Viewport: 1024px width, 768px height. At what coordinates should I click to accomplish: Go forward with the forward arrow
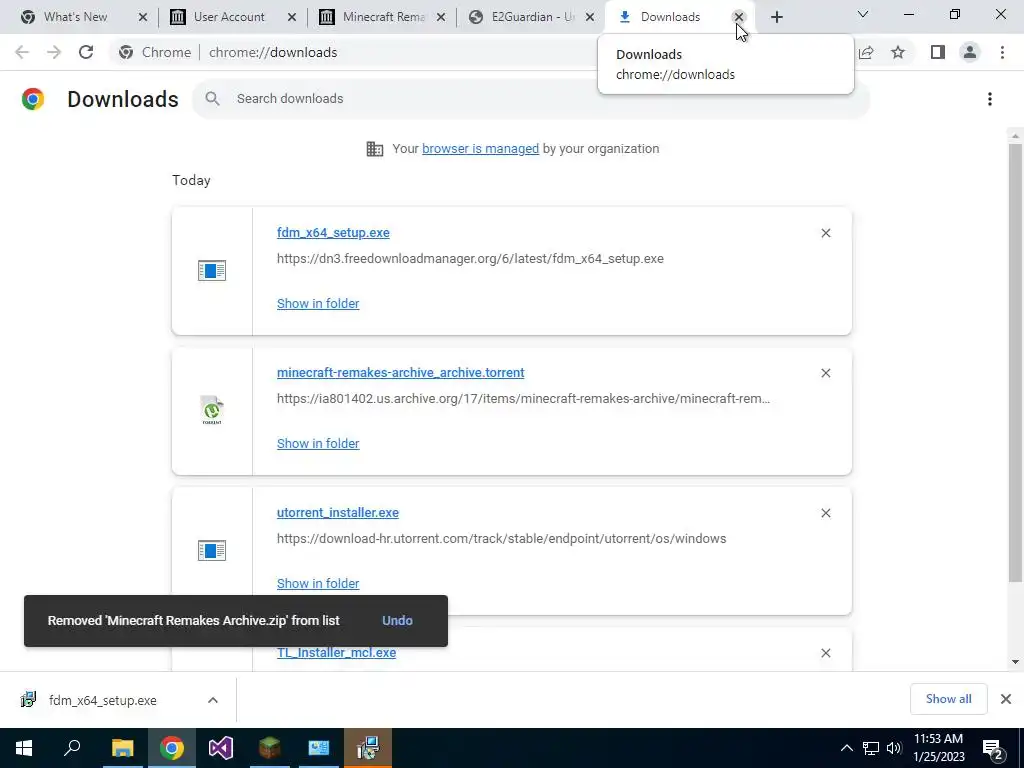point(54,52)
